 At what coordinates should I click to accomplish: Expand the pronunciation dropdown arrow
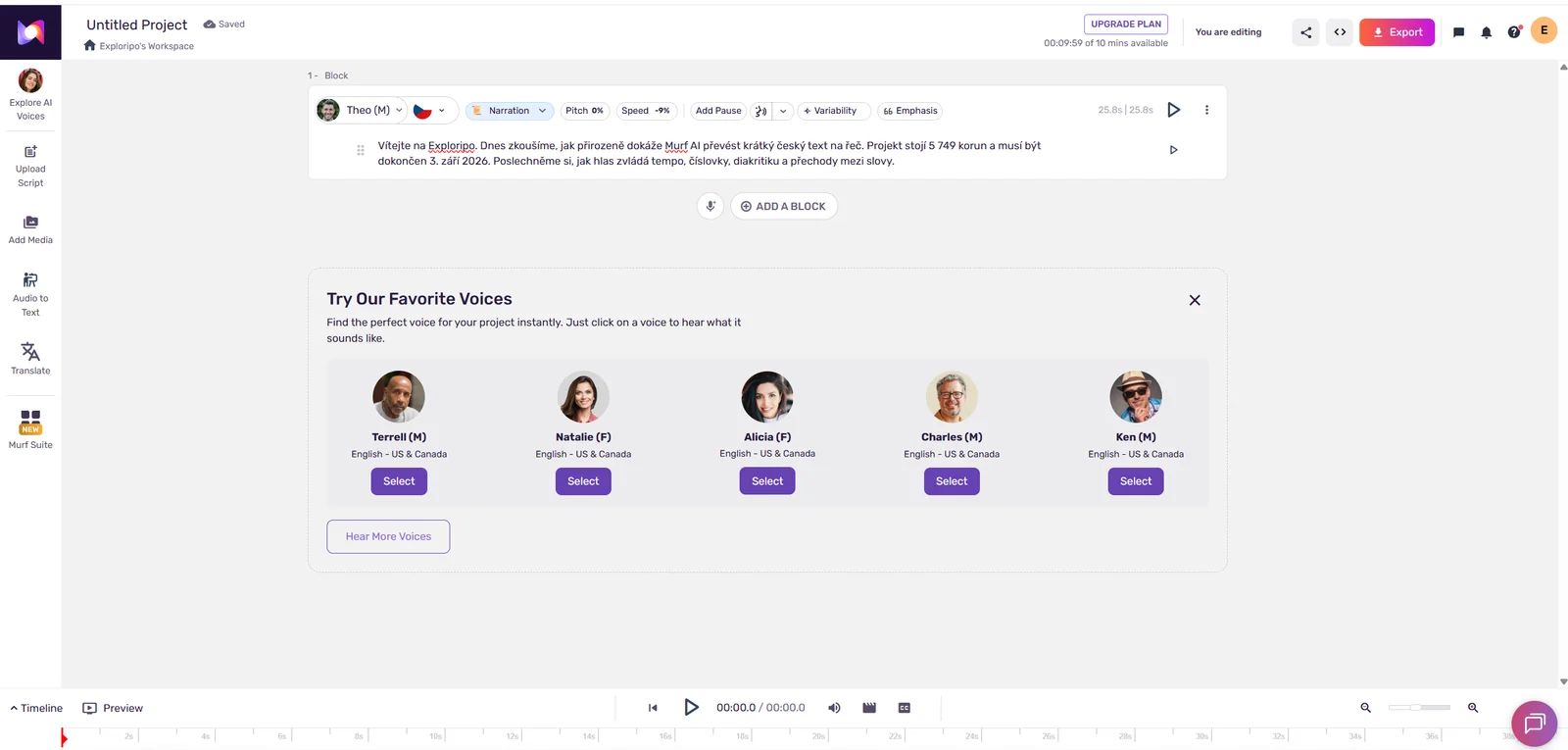click(783, 111)
